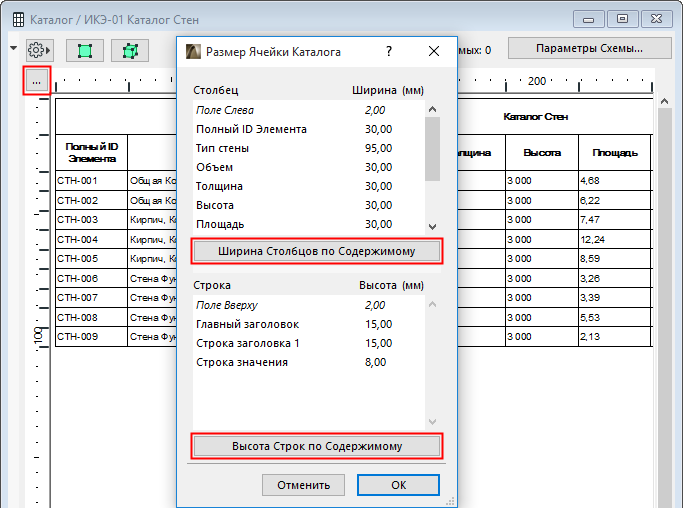Click the 8,00 height value
Image resolution: width=683 pixels, height=508 pixels.
(375, 362)
